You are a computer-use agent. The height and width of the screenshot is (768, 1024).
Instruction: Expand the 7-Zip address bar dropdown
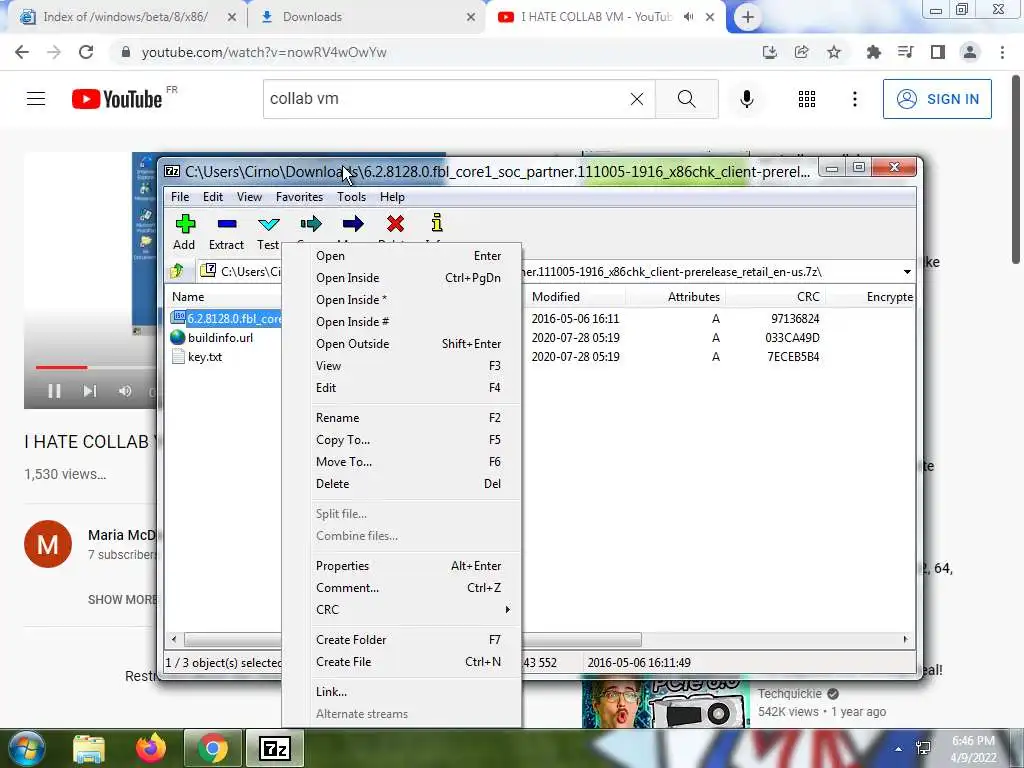pyautogui.click(x=907, y=272)
